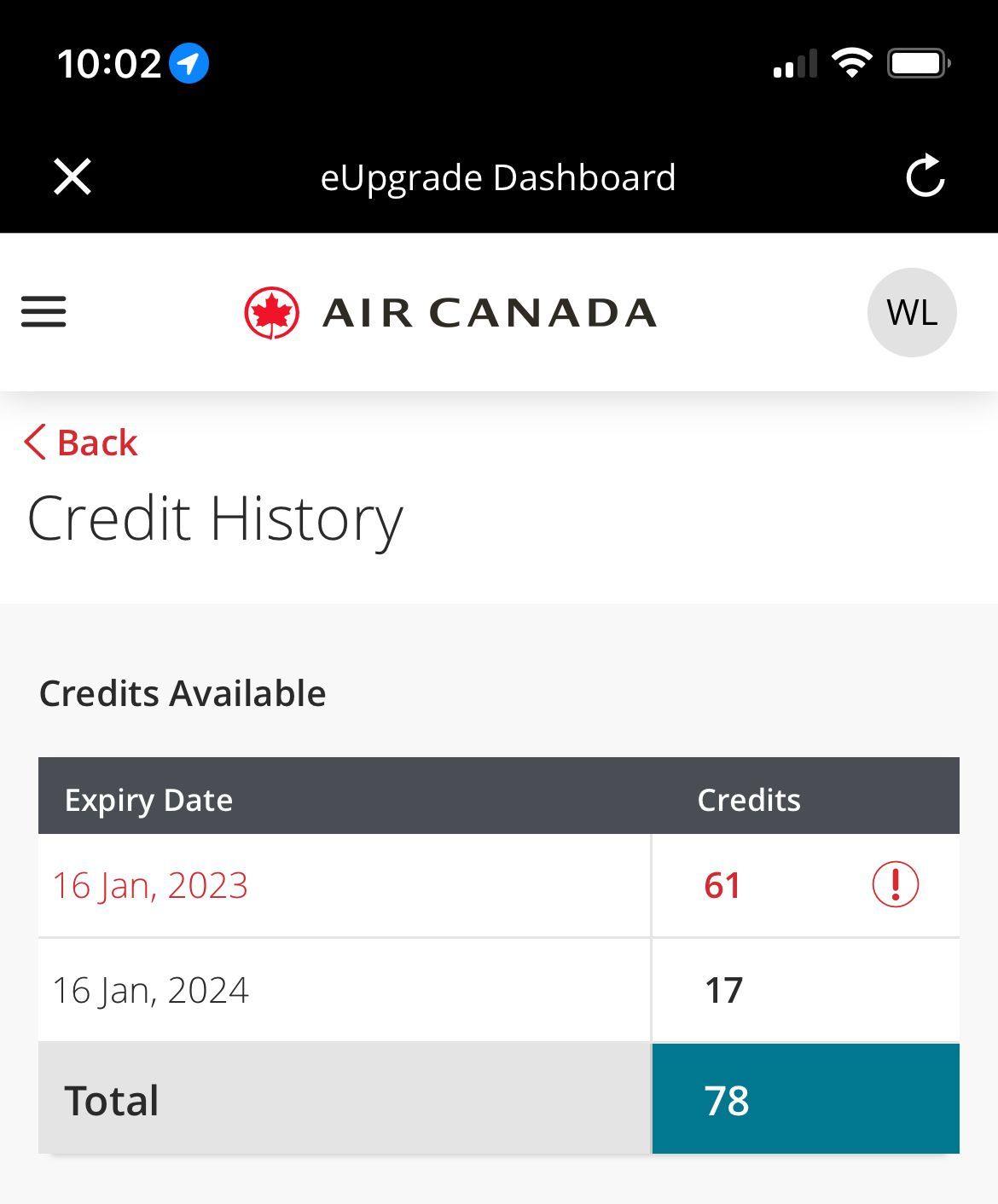This screenshot has height=1204, width=998.
Task: Tap the AIR CANADA wordmark
Action: pos(489,313)
